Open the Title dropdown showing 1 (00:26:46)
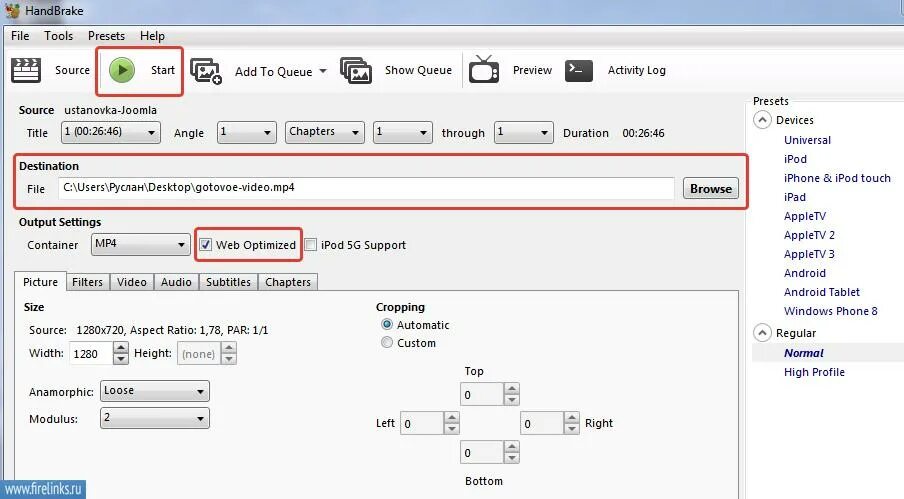Viewport: 904px width, 499px height. click(111, 133)
